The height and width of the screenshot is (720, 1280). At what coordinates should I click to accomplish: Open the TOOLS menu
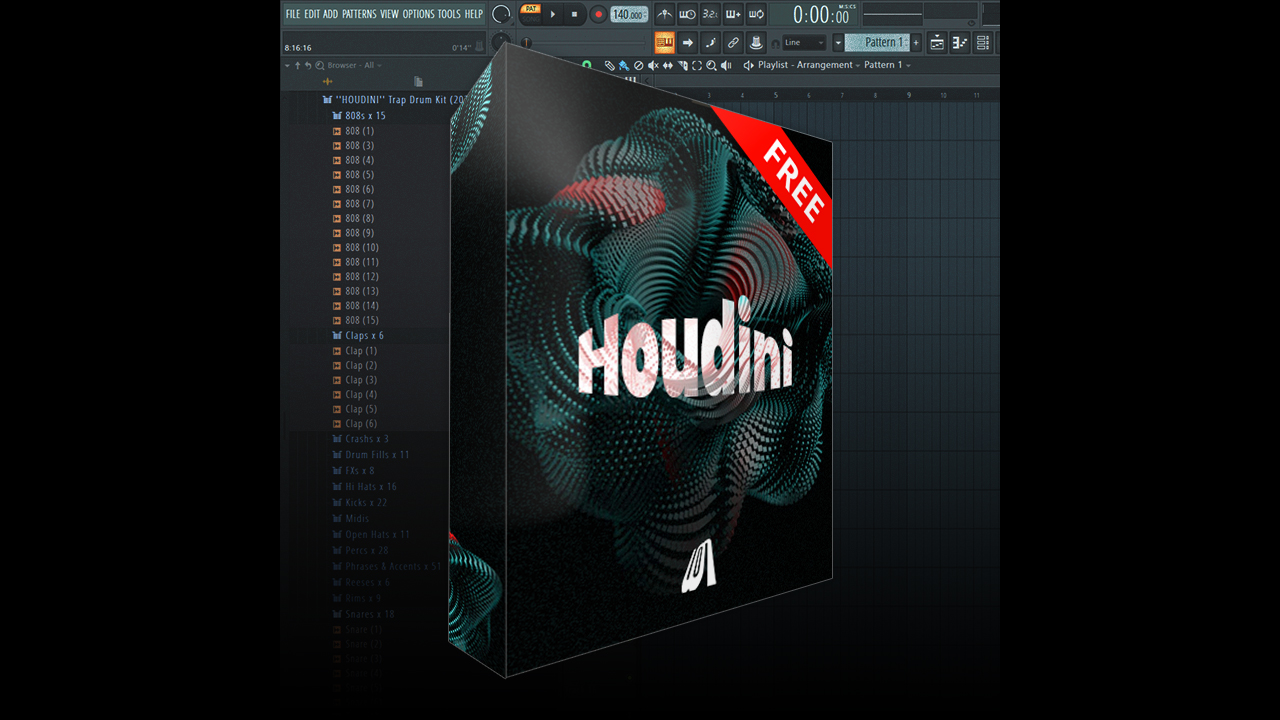click(449, 14)
